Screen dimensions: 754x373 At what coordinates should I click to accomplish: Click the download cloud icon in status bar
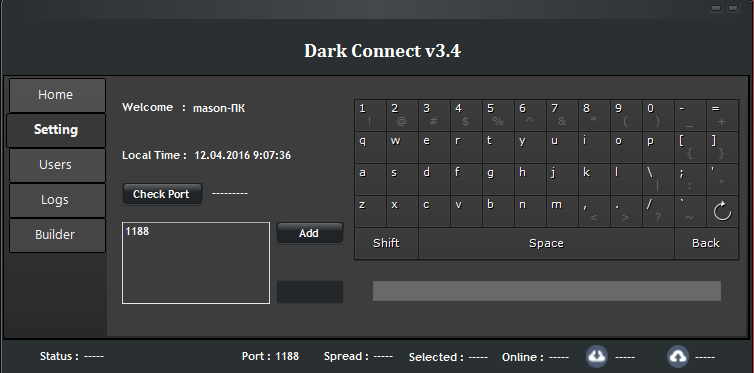[x=597, y=357]
